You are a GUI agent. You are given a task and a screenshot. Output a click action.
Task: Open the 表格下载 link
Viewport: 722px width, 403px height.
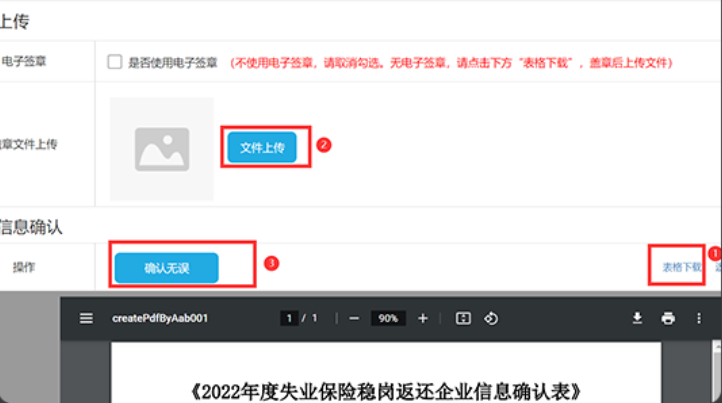click(x=681, y=267)
